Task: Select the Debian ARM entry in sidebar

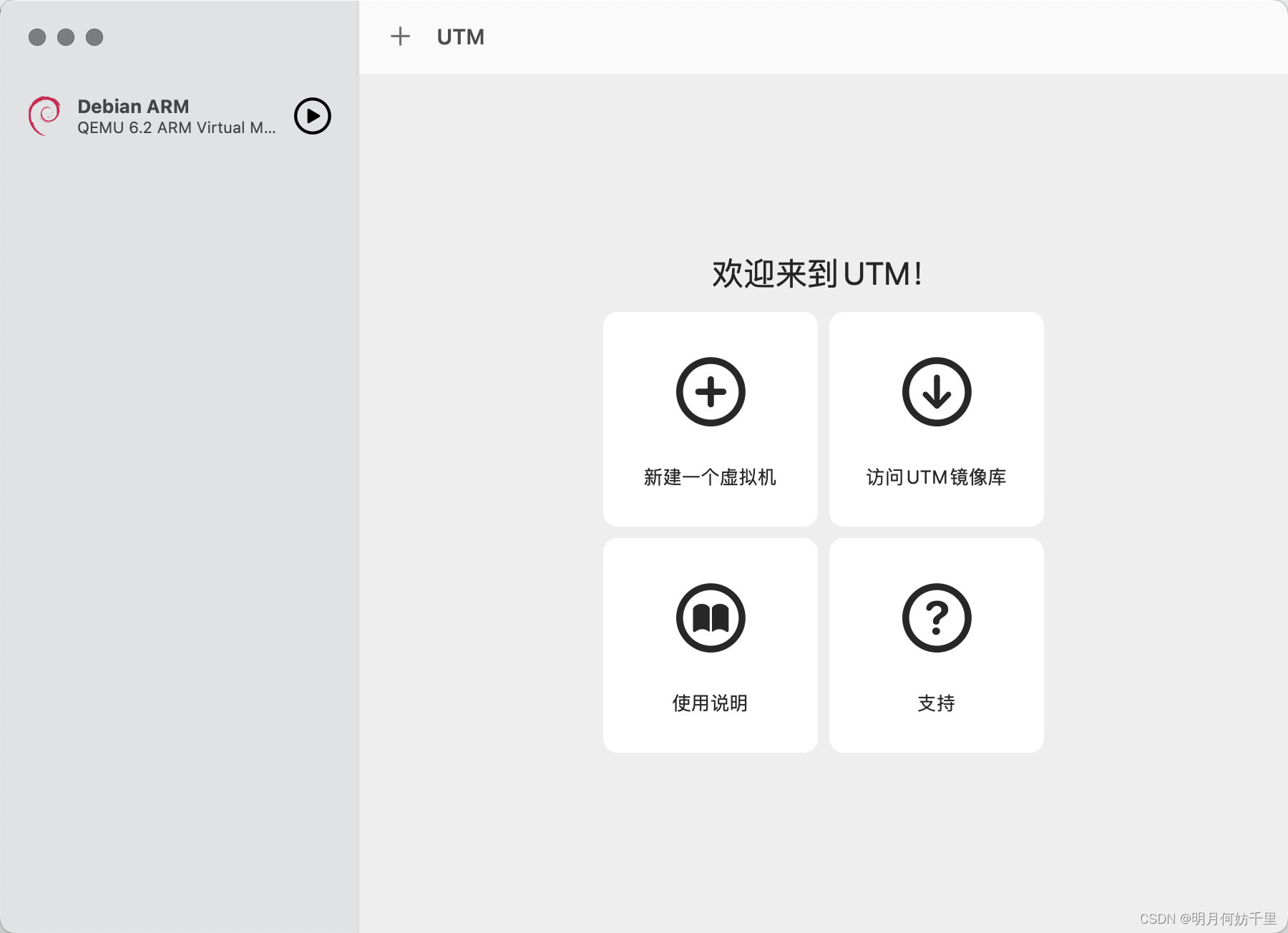Action: (179, 116)
